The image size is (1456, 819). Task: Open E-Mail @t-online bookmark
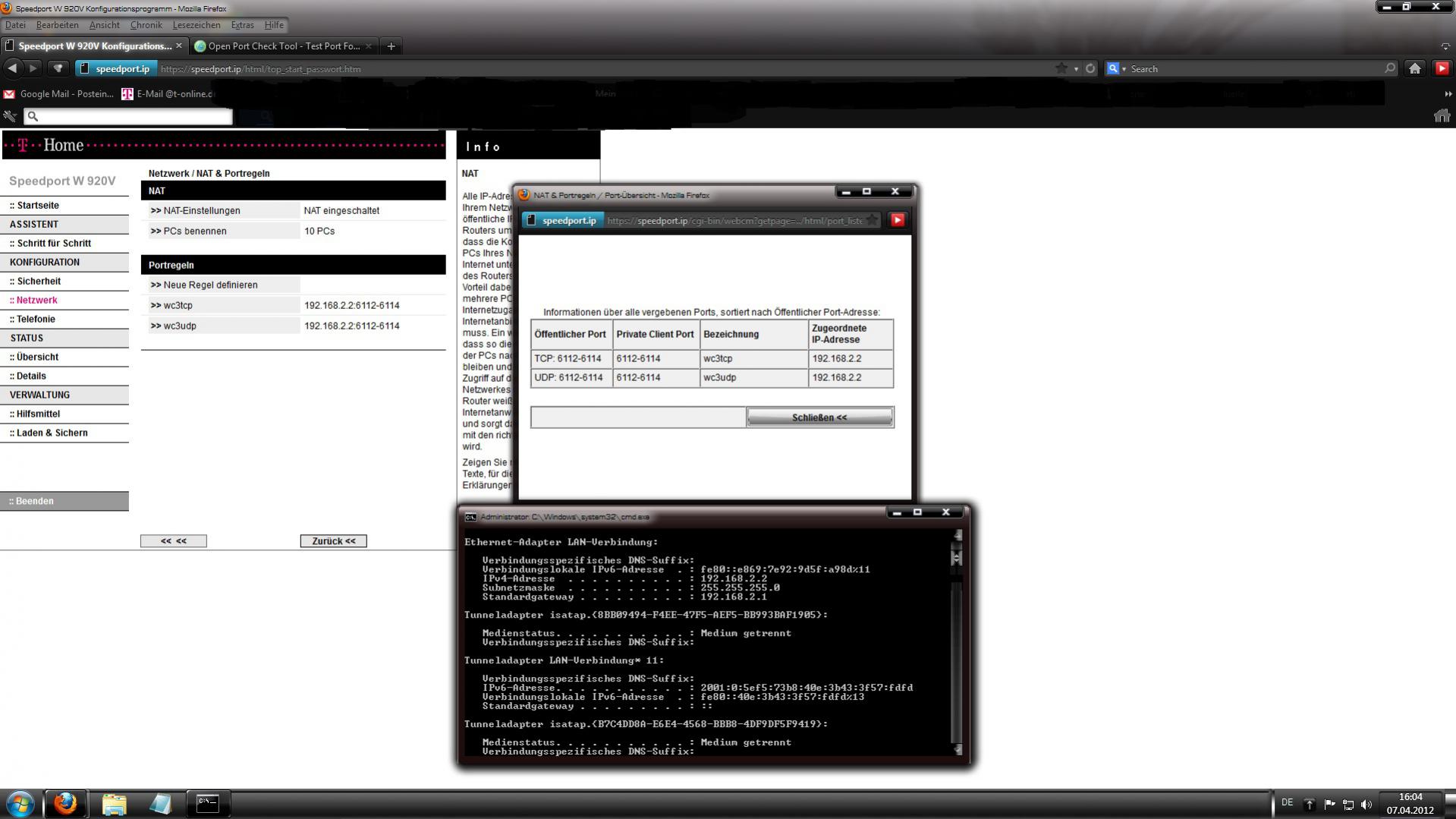click(x=168, y=94)
